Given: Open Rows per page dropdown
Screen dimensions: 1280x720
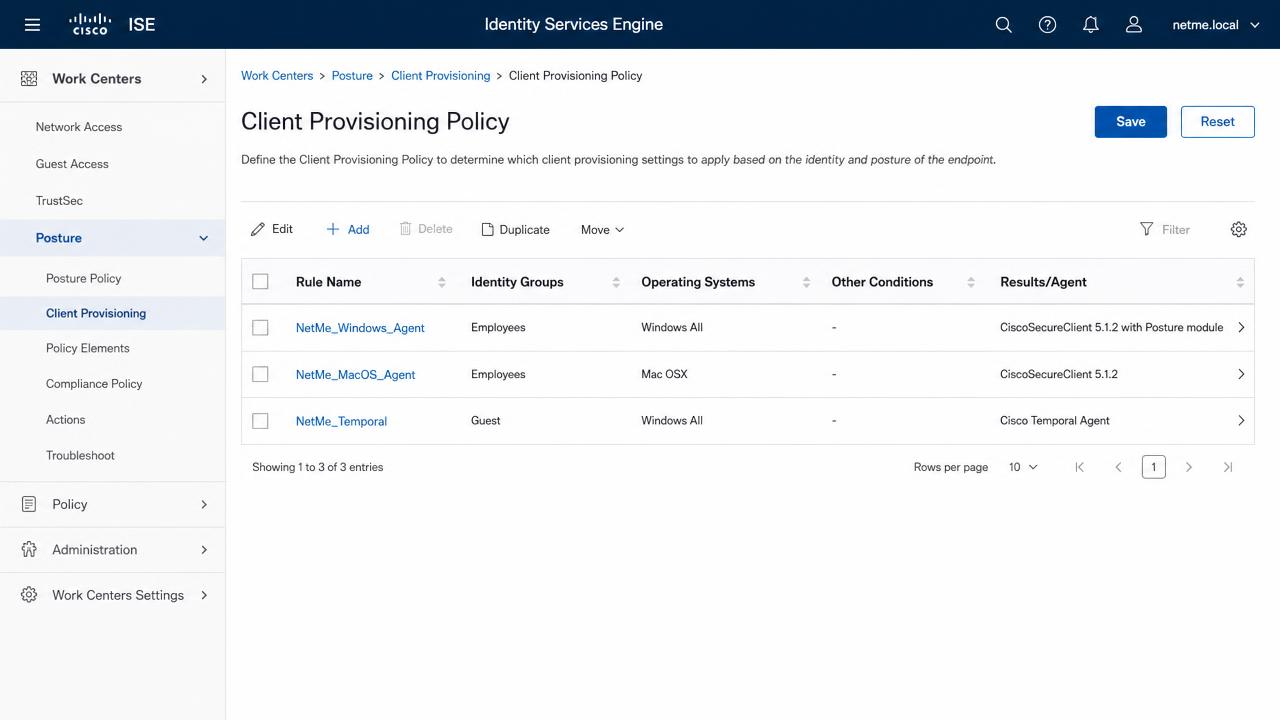Looking at the screenshot, I should (x=1023, y=467).
